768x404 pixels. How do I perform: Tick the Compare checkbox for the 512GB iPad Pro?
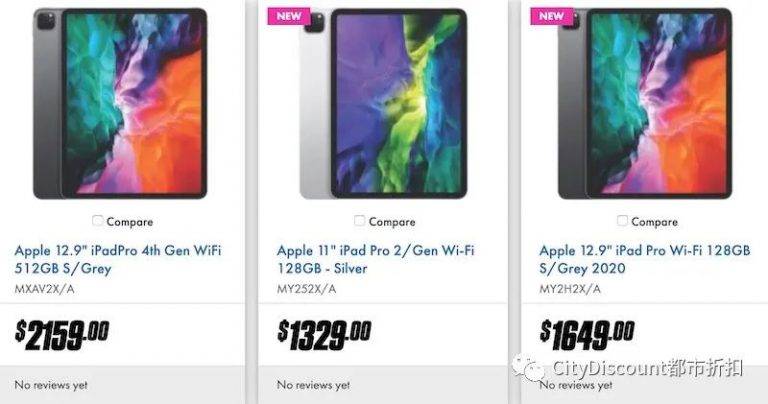pyautogui.click(x=98, y=221)
